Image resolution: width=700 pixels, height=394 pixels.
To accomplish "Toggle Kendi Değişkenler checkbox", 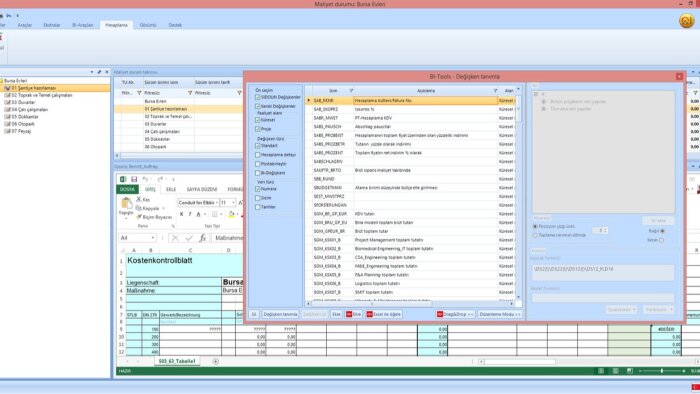I will click(258, 106).
